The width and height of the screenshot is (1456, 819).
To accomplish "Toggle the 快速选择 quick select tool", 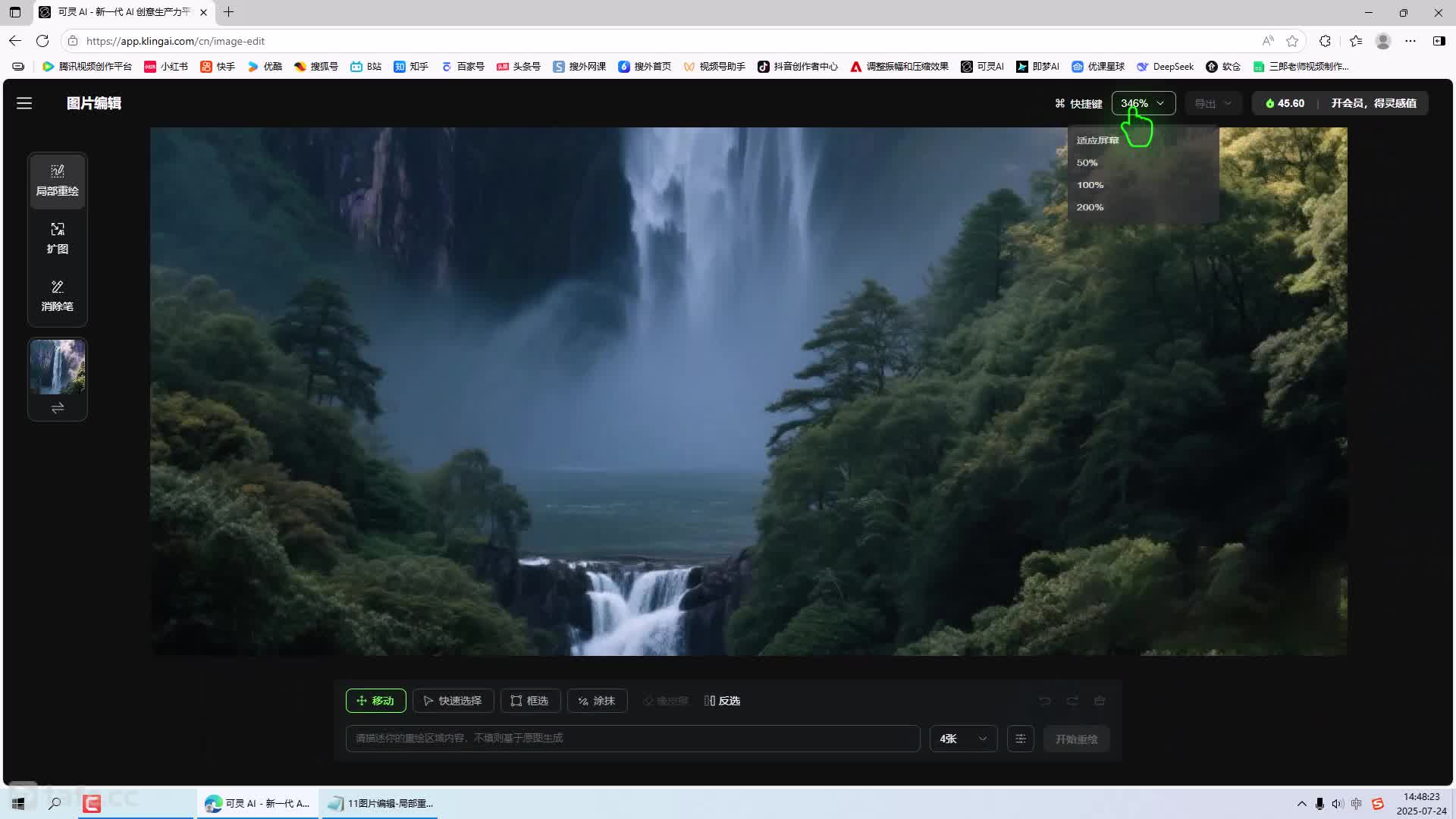I will [x=453, y=701].
